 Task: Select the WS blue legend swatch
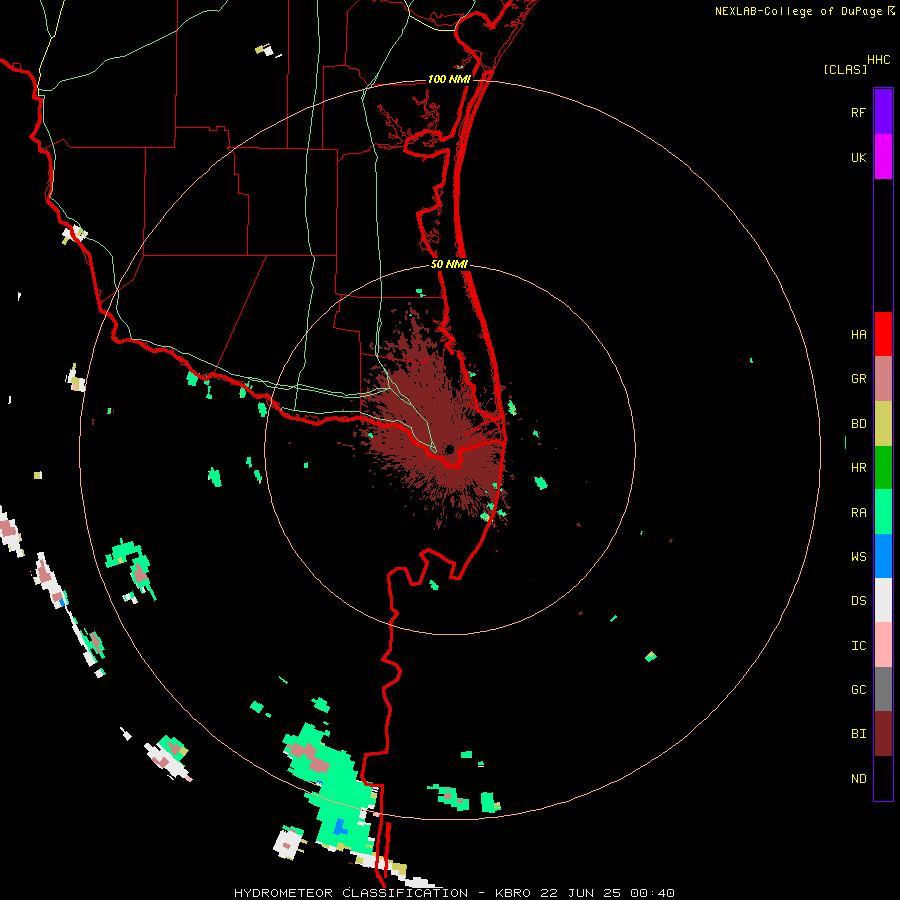[883, 556]
